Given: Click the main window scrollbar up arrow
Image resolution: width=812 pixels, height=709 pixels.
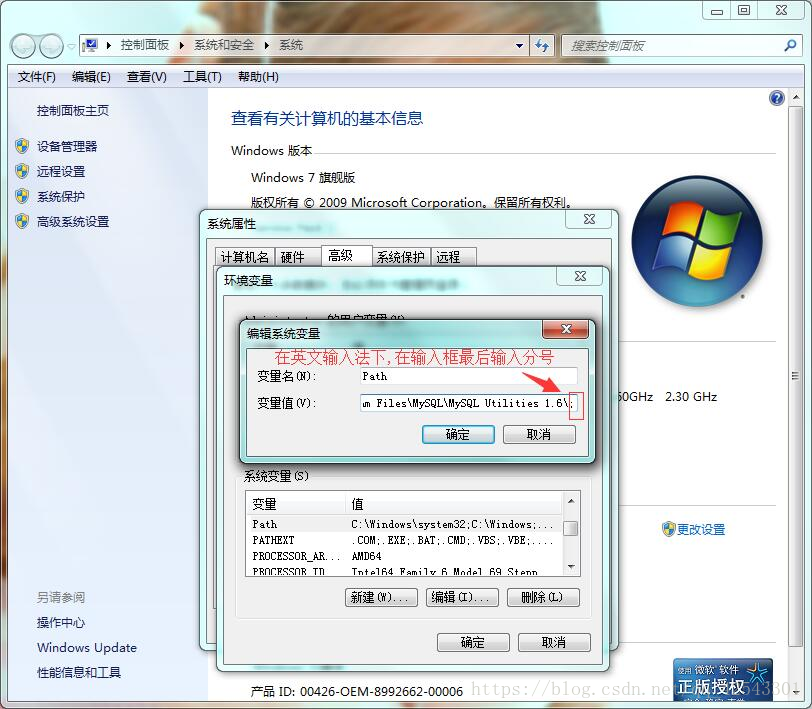Looking at the screenshot, I should pyautogui.click(x=795, y=98).
